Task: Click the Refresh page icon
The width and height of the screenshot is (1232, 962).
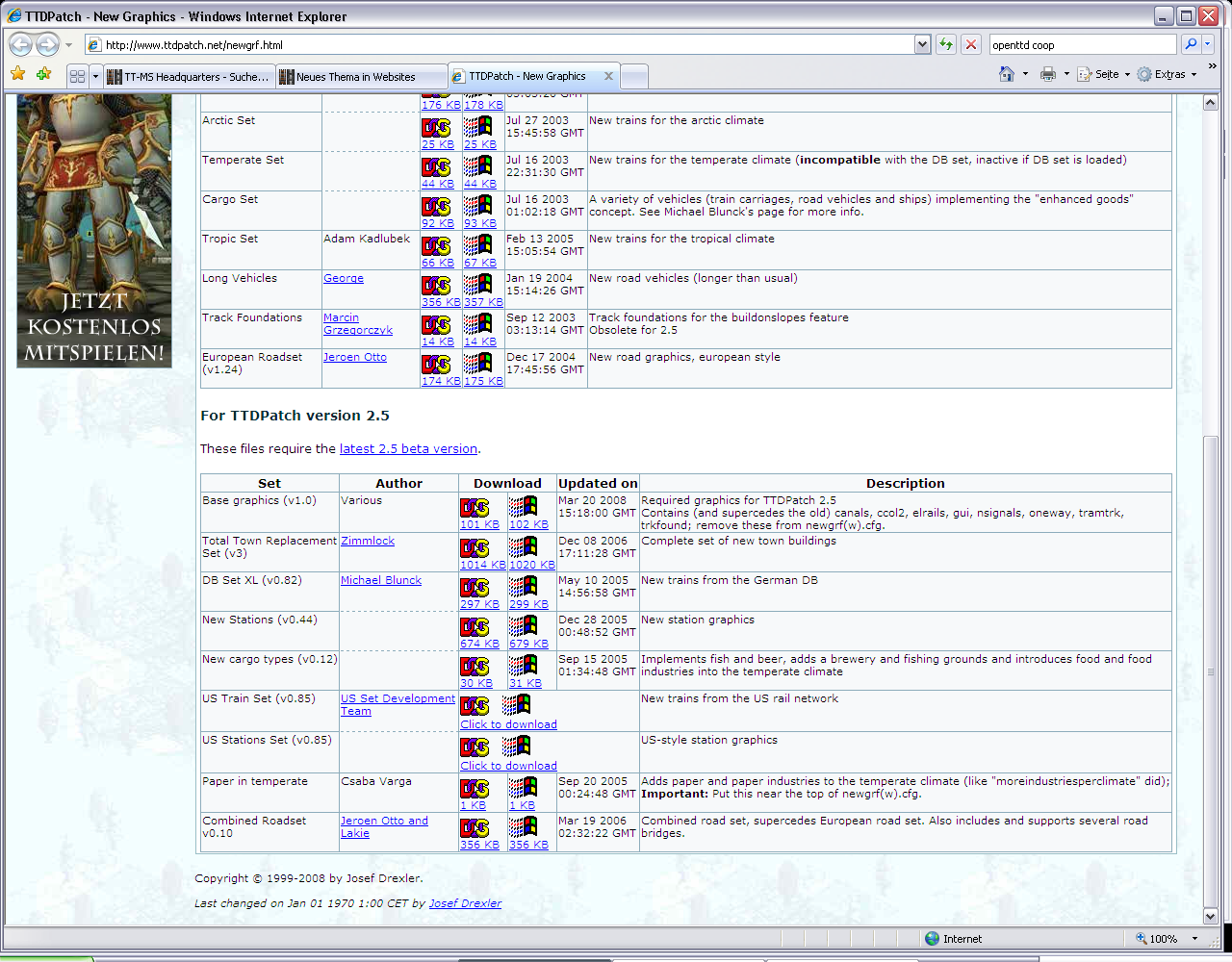Action: 946,44
